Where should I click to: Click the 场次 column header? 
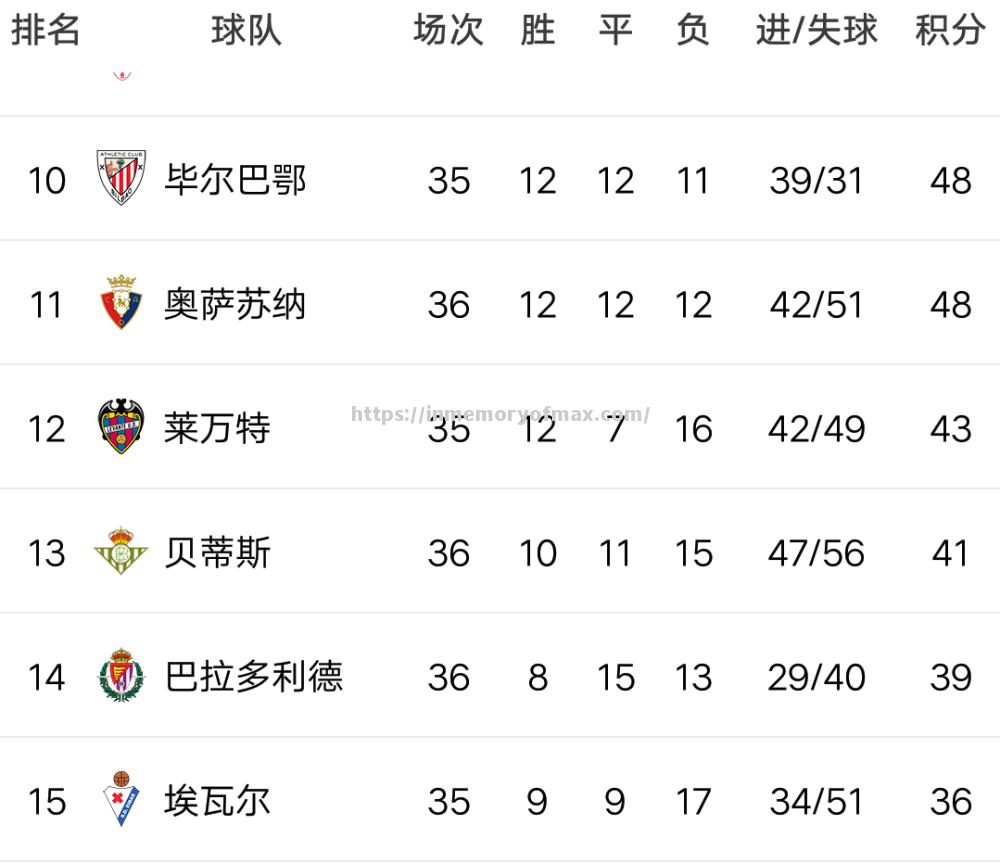click(x=448, y=31)
